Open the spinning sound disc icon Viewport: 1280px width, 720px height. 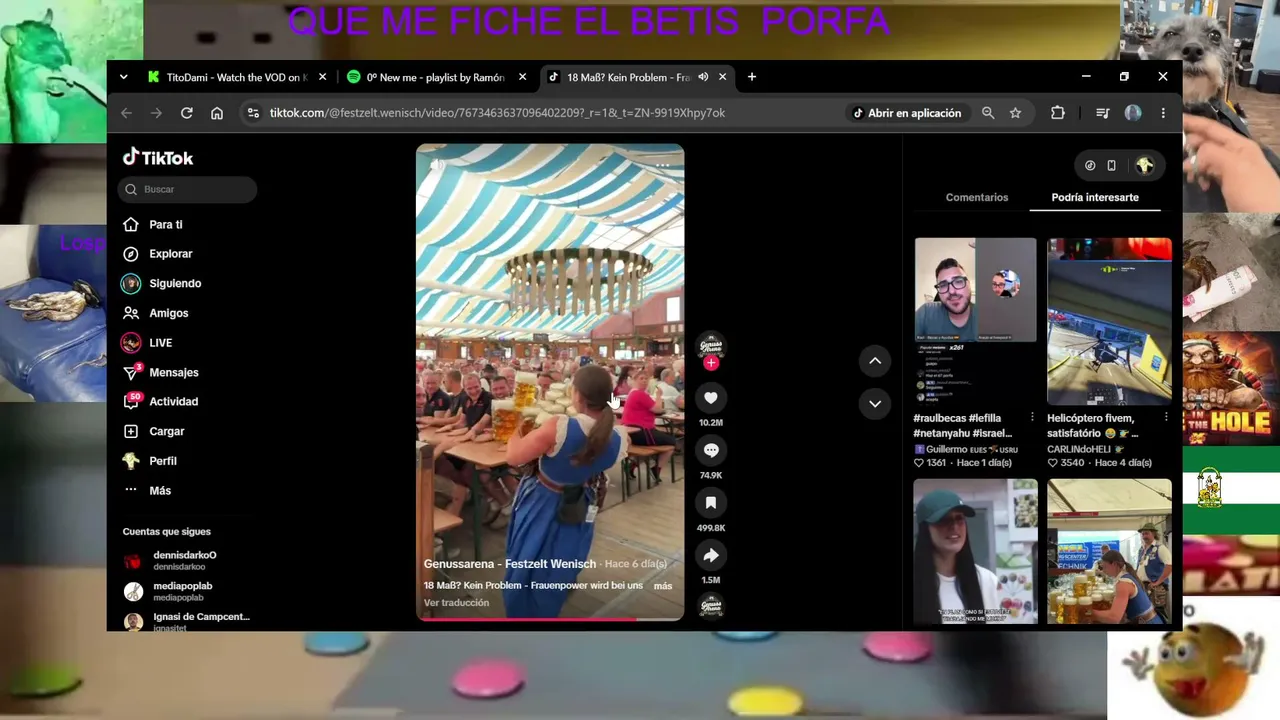click(711, 606)
